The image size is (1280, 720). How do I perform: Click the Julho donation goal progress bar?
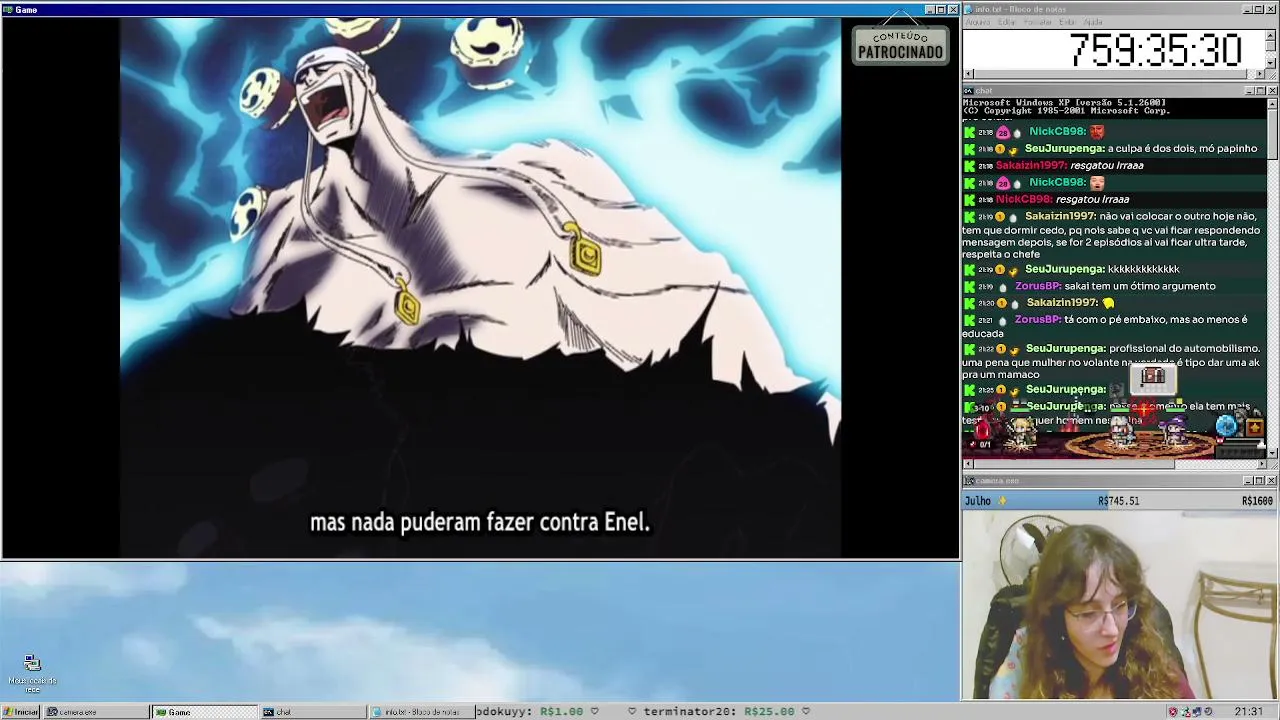(1120, 501)
